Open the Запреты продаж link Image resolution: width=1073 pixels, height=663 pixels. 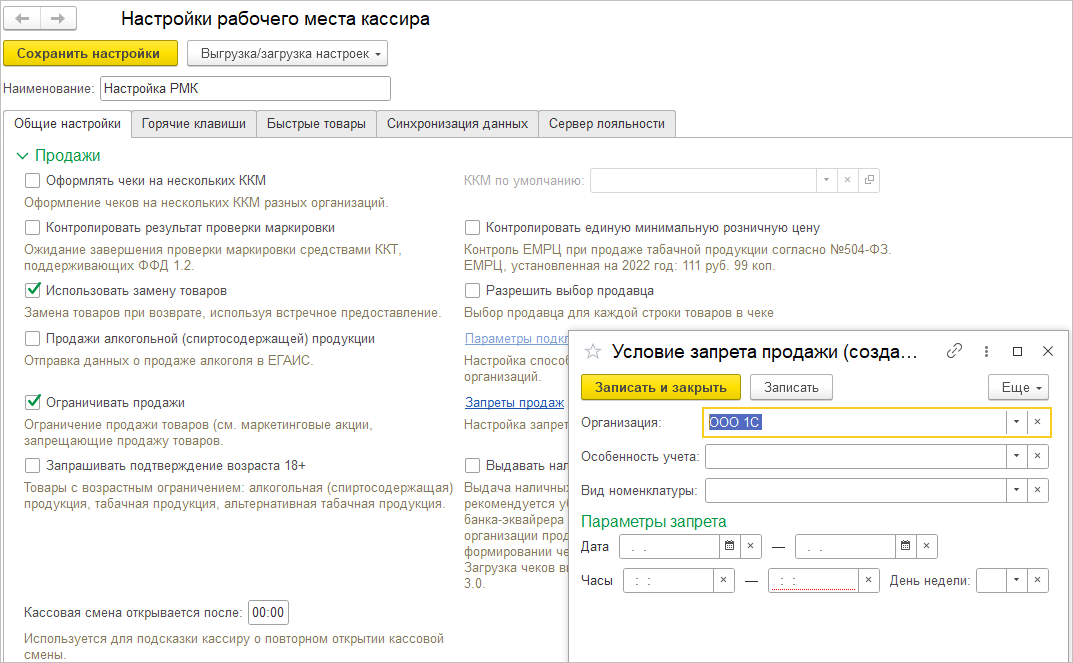click(514, 403)
